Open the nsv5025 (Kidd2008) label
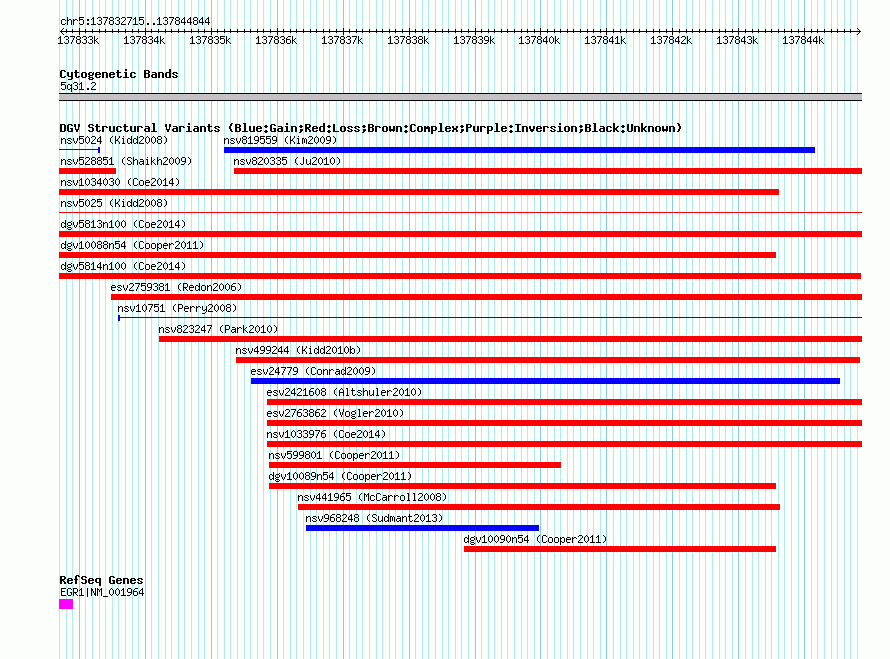The height and width of the screenshot is (659, 890). [114, 203]
